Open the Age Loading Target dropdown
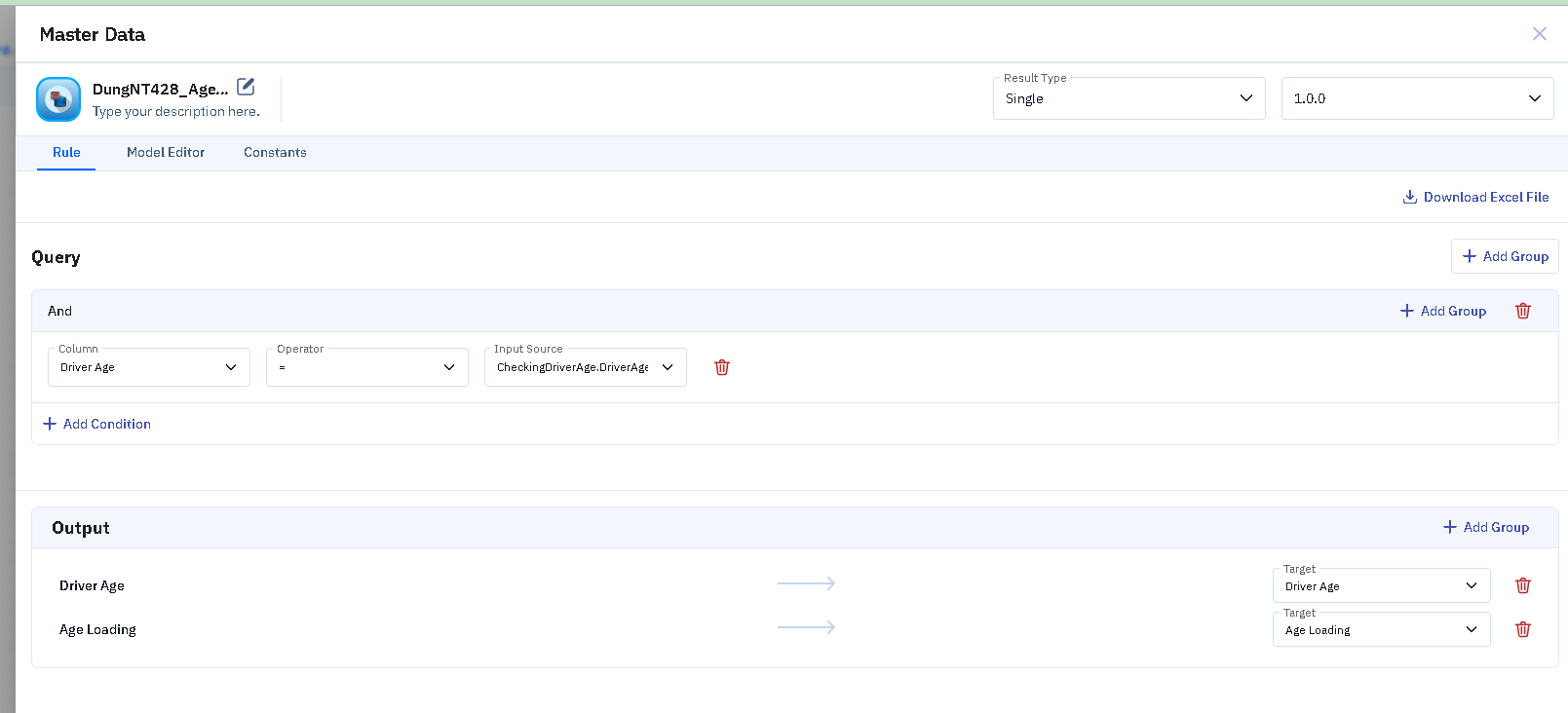This screenshot has height=713, width=1568. pyautogui.click(x=1381, y=629)
